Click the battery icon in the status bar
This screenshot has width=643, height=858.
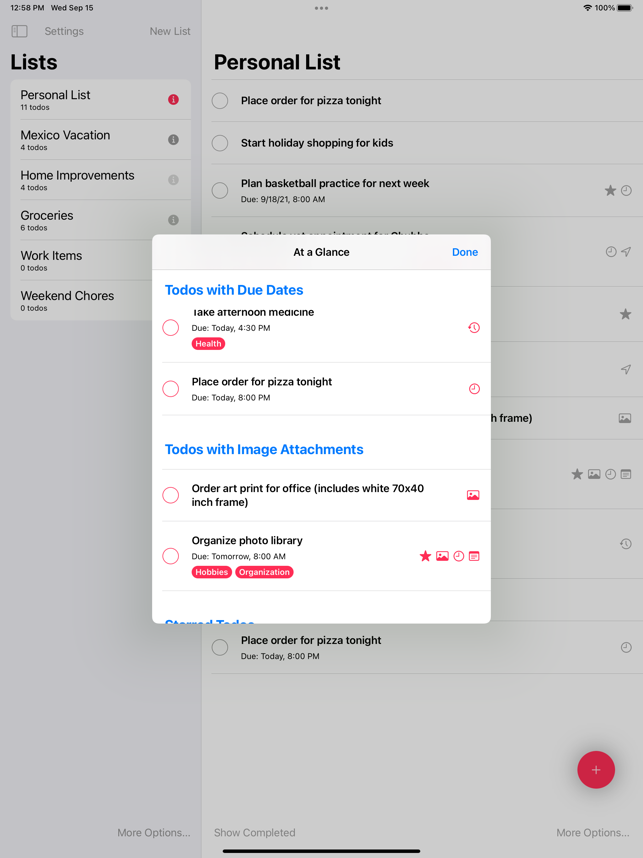(625, 8)
